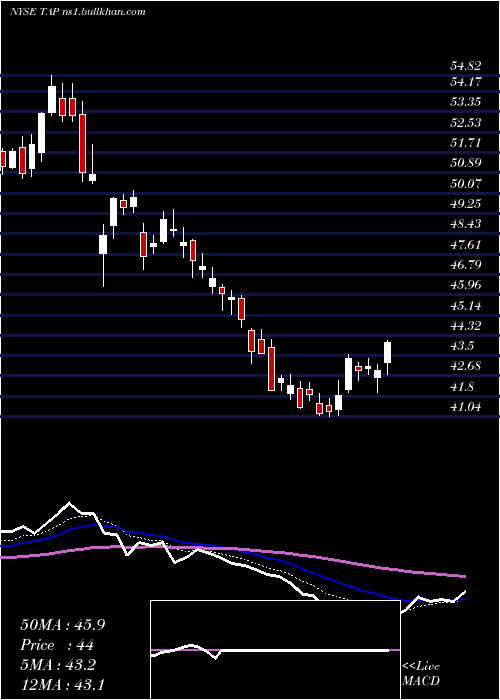Click the 52.53 price label
The height and width of the screenshot is (700, 500).
(x=465, y=122)
